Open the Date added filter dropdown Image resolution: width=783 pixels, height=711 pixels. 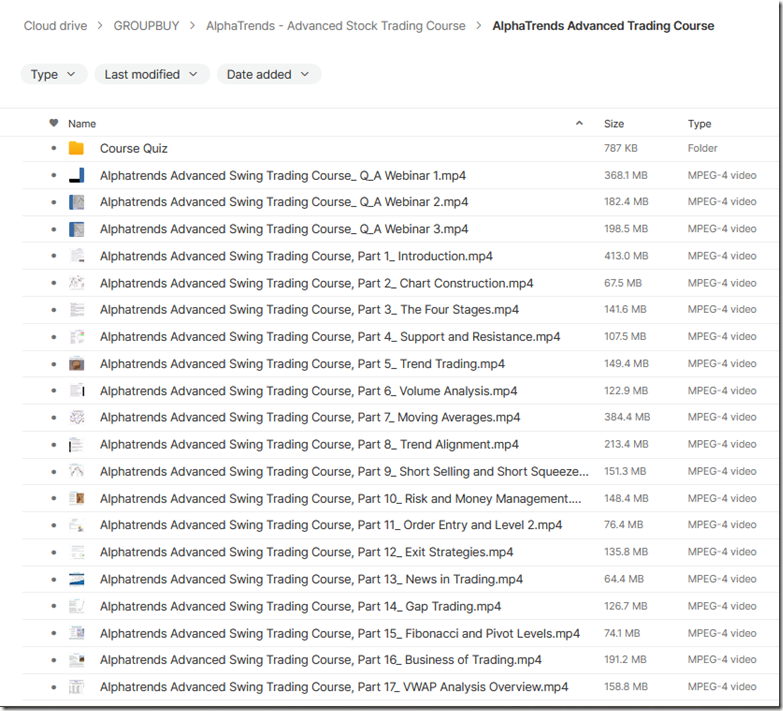[269, 74]
